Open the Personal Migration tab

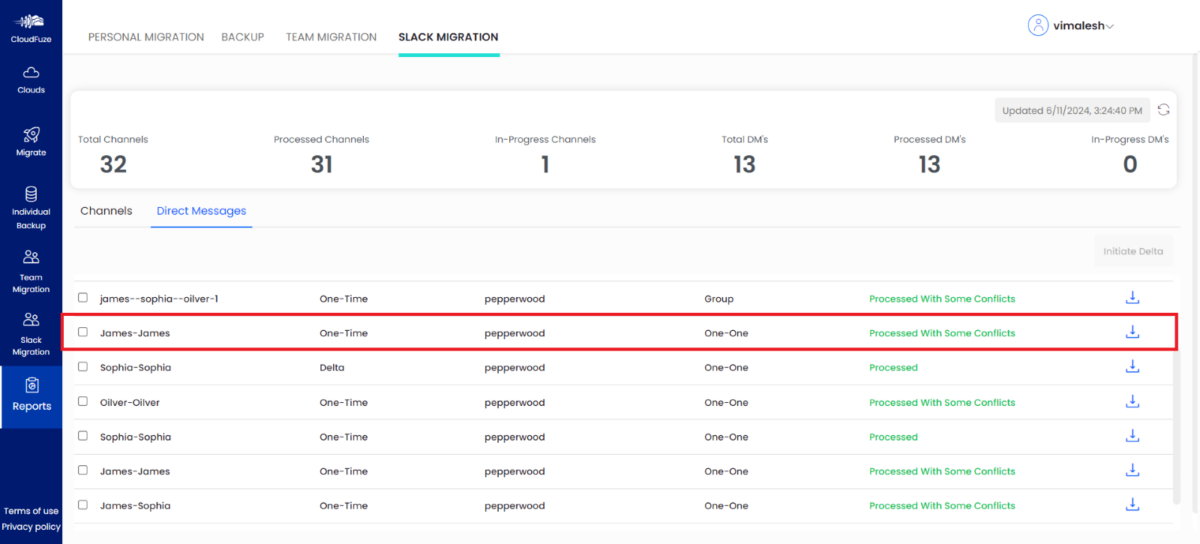tap(146, 37)
